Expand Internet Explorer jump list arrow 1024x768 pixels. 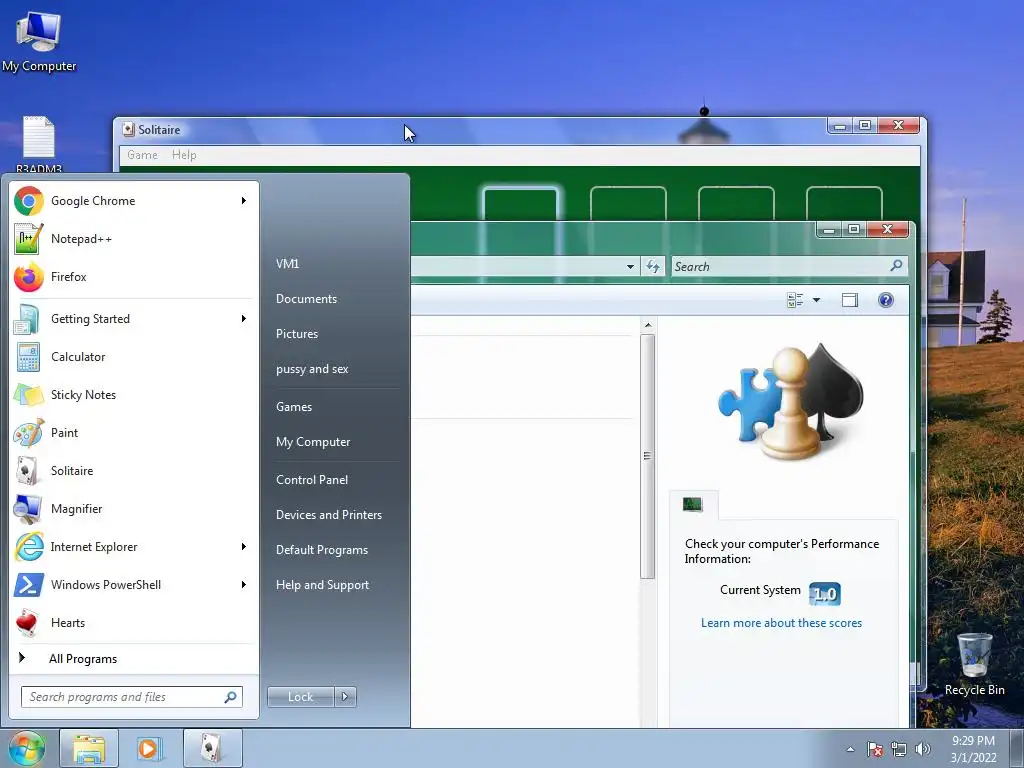tap(244, 547)
